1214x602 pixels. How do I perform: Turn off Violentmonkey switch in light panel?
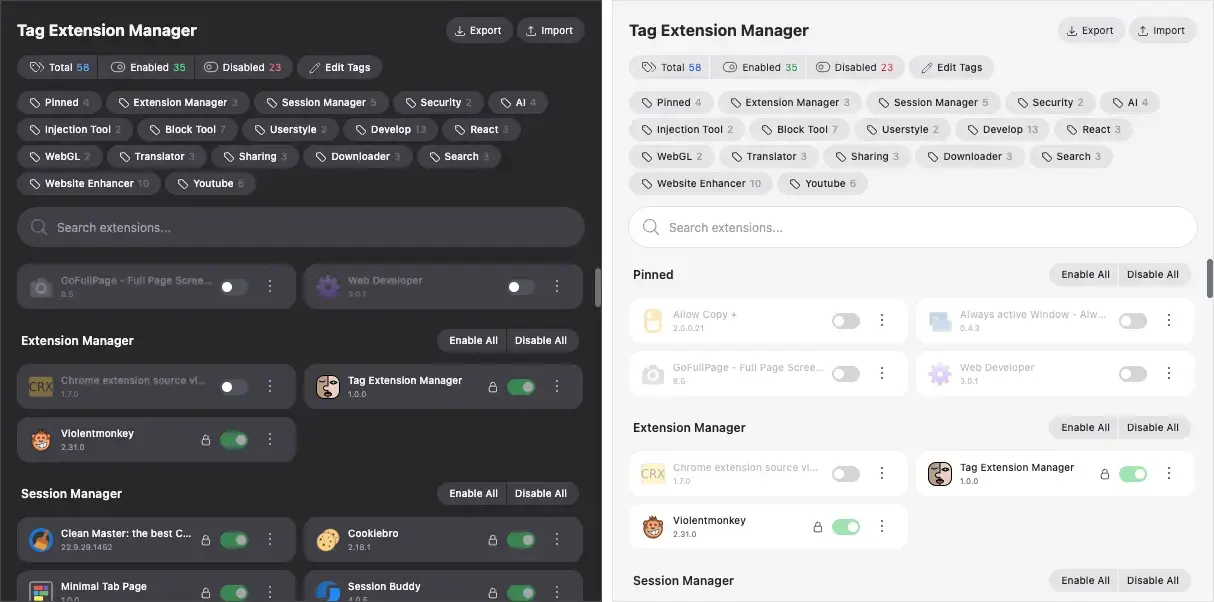pos(846,527)
